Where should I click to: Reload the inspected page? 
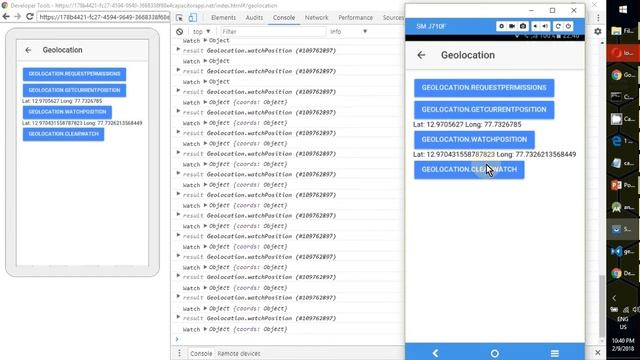pos(29,17)
